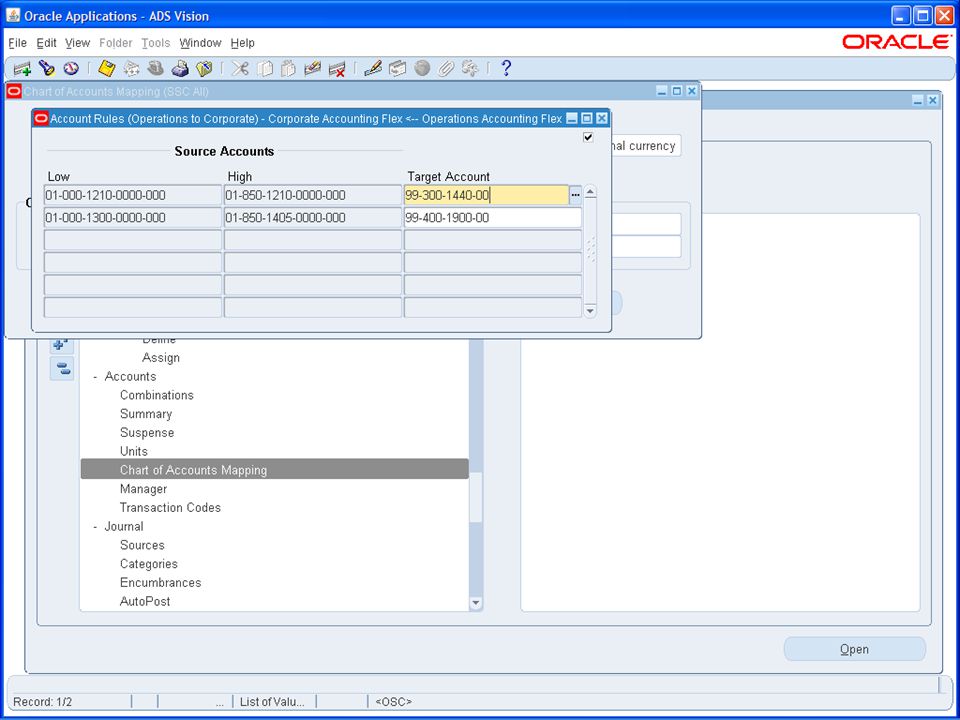The image size is (960, 720).
Task: Click Low field 01-000-1300-0000-000
Action: [133, 218]
